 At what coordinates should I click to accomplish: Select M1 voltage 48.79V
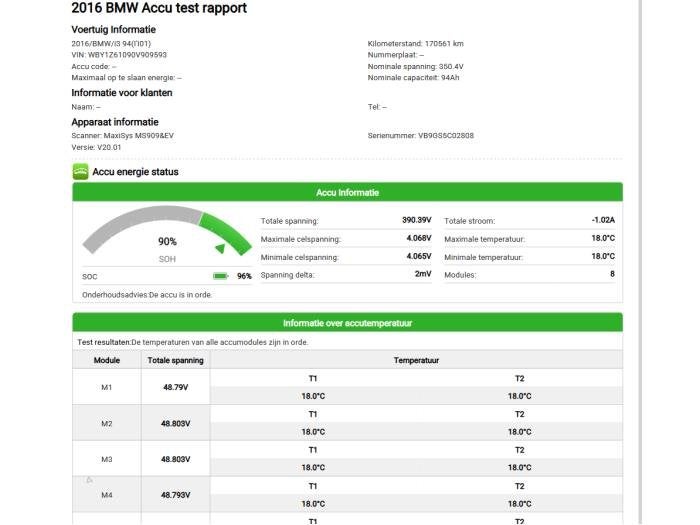tap(175, 388)
